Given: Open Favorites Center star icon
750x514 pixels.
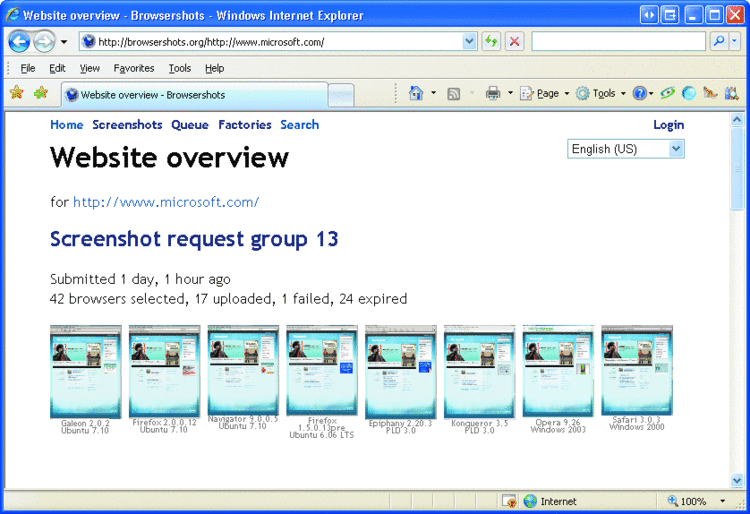Looking at the screenshot, I should pos(17,92).
